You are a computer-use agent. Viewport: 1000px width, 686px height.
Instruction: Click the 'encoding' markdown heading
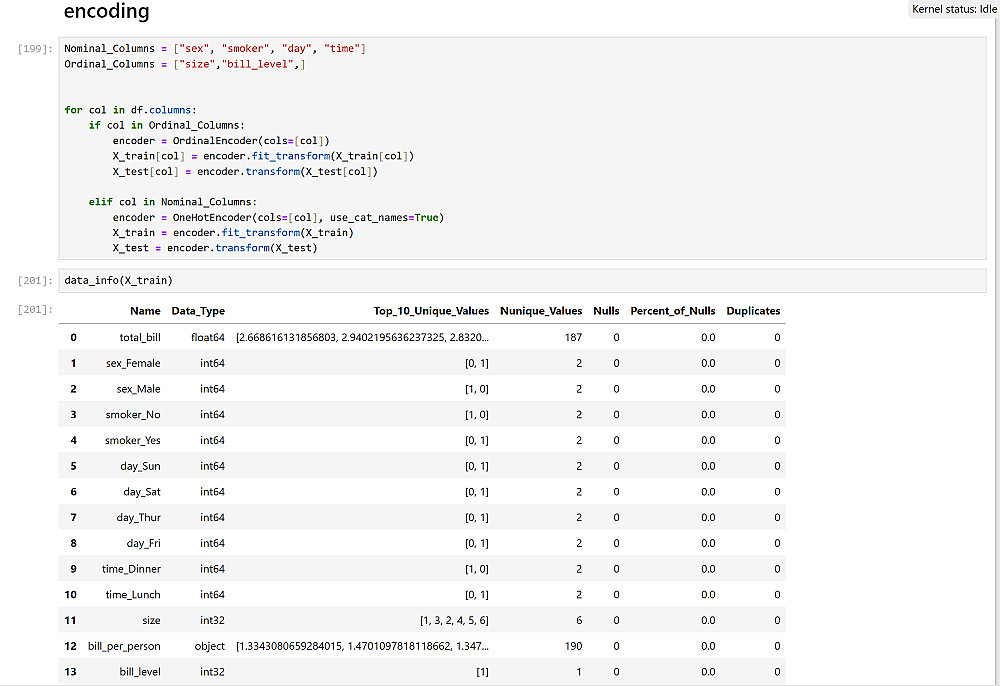[106, 12]
